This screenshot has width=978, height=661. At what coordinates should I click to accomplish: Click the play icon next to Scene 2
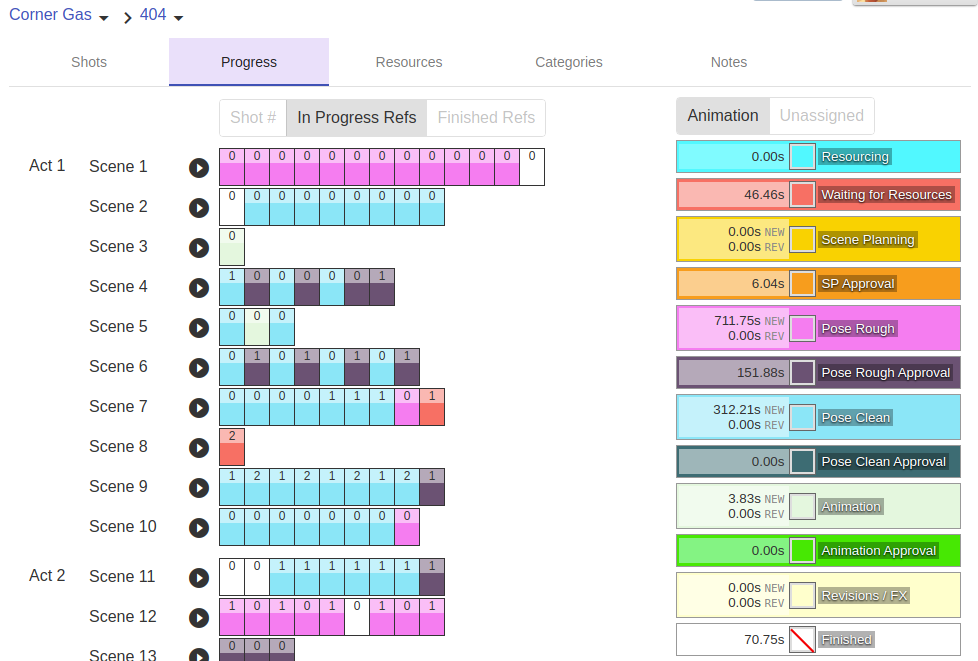(199, 208)
